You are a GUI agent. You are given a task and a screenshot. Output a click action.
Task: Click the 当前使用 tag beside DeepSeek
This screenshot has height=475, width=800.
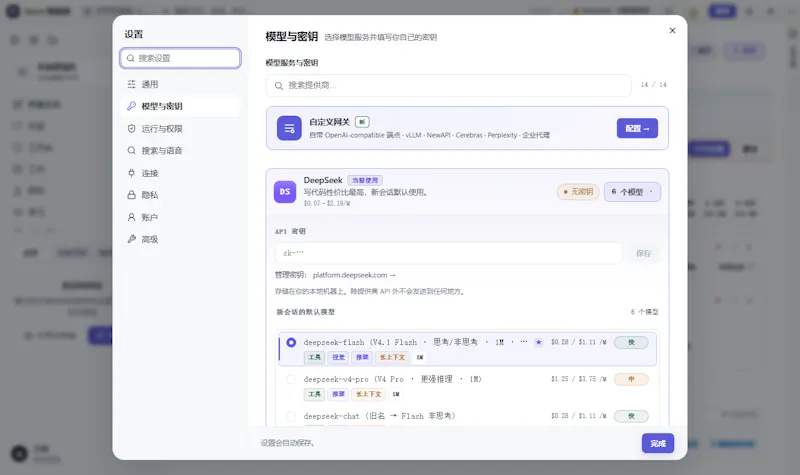click(x=365, y=181)
